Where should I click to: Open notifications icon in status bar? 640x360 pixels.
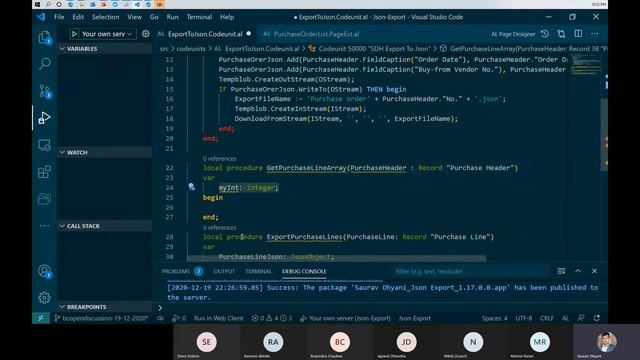[597, 318]
